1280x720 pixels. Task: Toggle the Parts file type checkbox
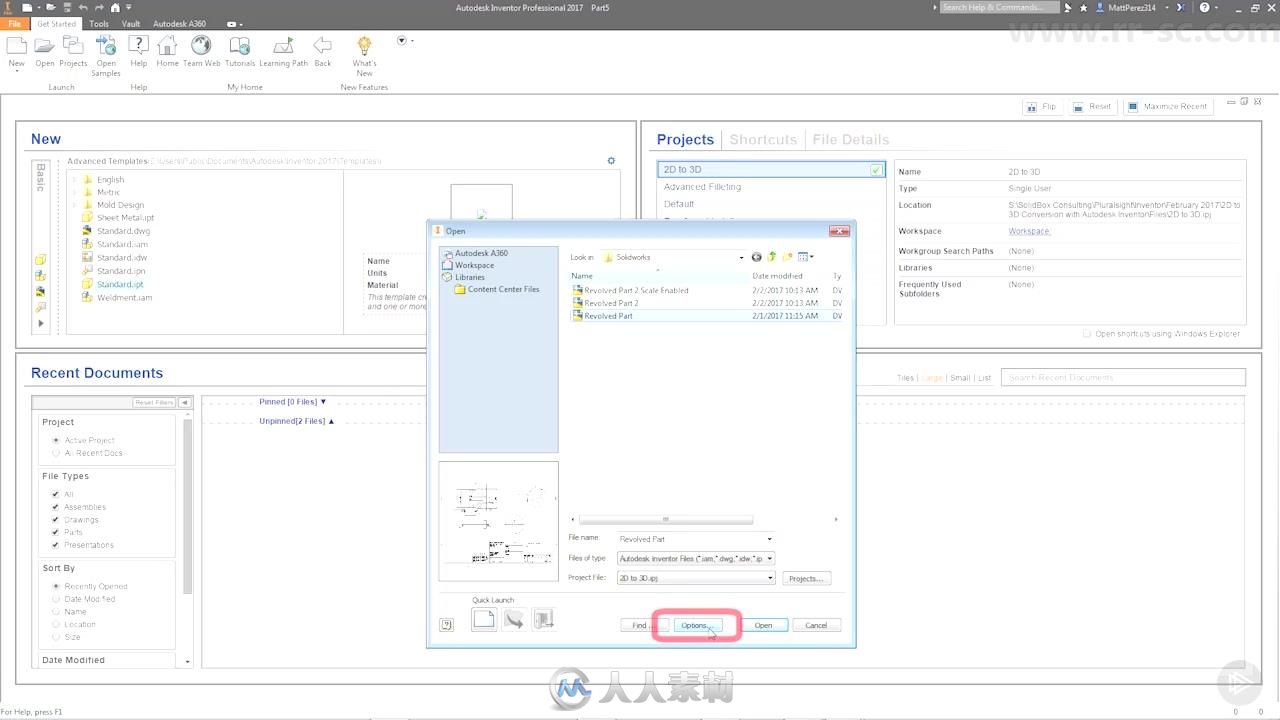[x=55, y=532]
